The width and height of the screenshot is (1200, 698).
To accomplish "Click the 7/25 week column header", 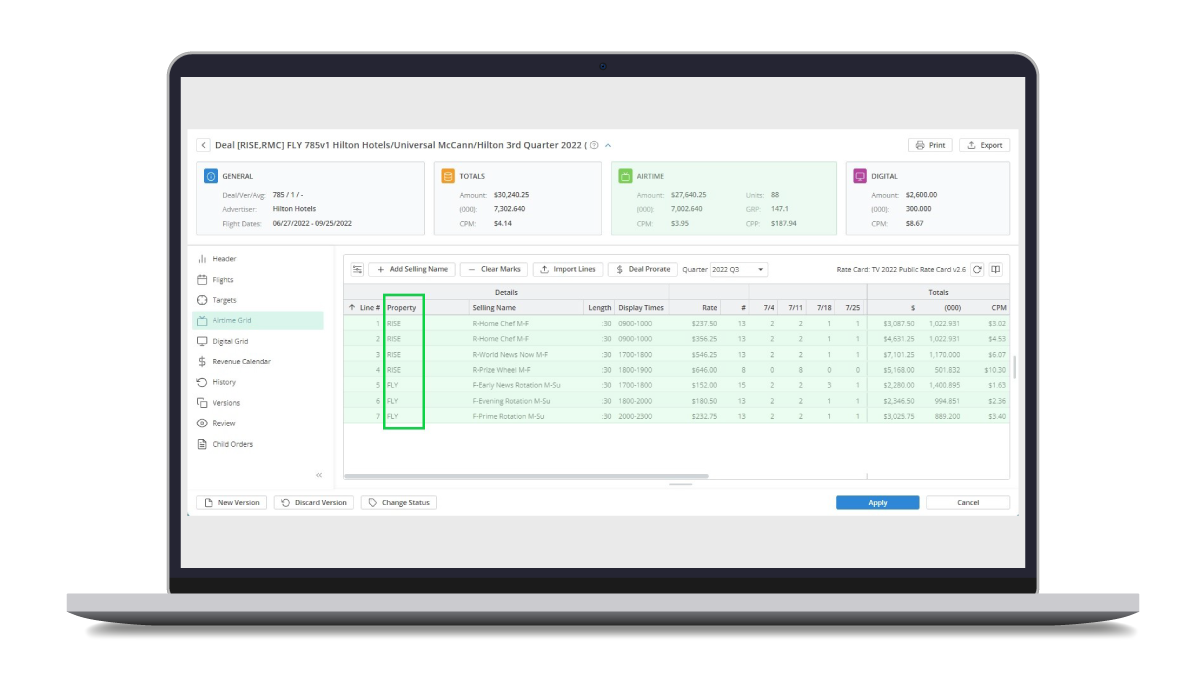I will (851, 307).
